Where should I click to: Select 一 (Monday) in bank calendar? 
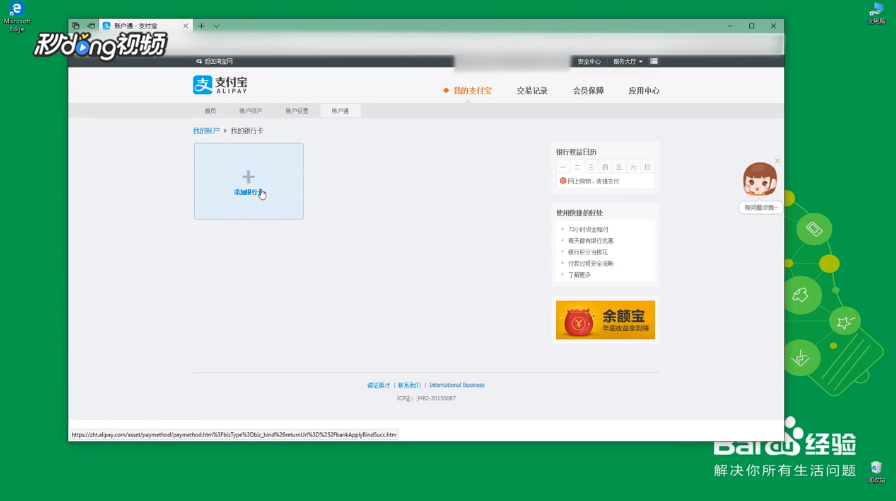pos(563,167)
